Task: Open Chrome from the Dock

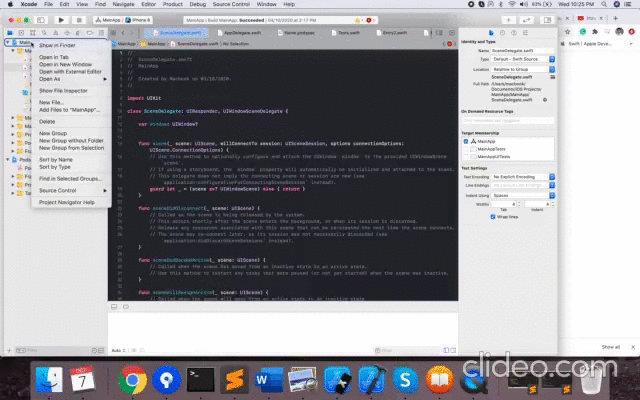Action: click(x=132, y=380)
